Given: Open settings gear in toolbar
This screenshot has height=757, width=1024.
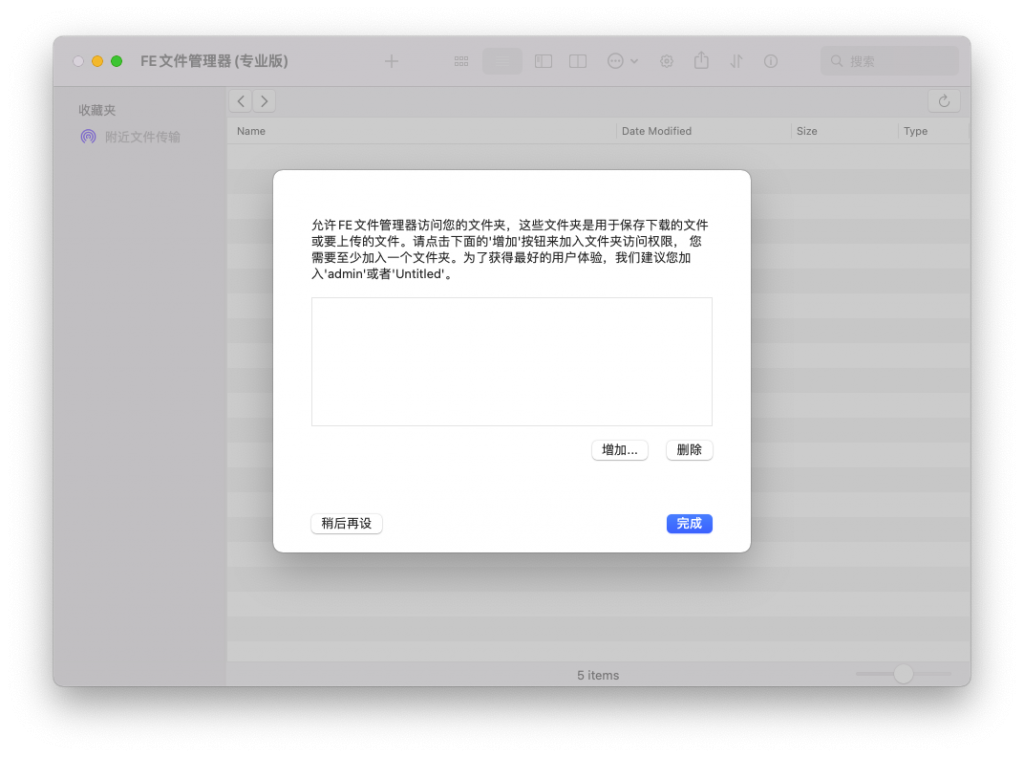Looking at the screenshot, I should point(666,61).
